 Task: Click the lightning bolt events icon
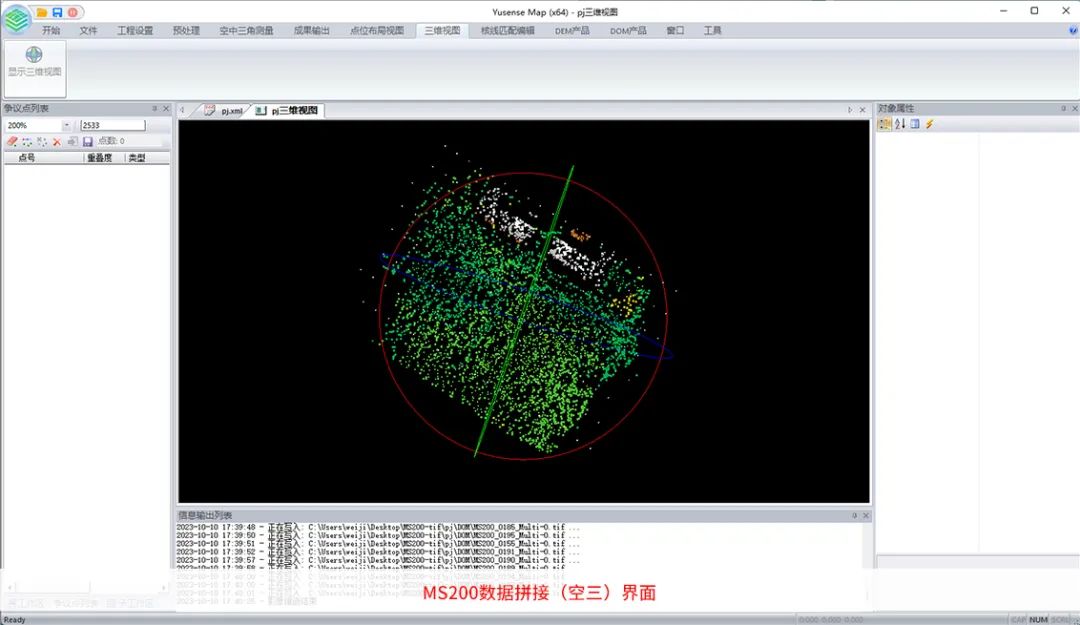(x=929, y=124)
